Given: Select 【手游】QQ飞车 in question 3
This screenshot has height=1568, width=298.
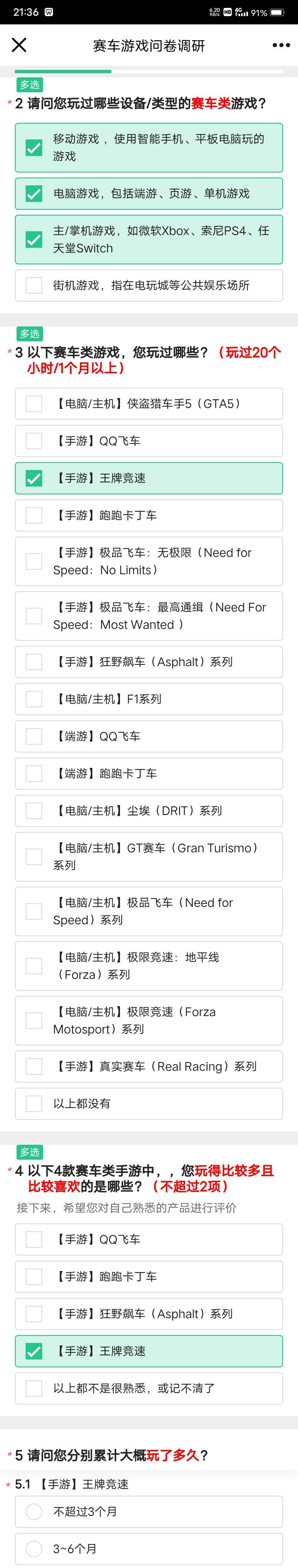Looking at the screenshot, I should (x=149, y=441).
